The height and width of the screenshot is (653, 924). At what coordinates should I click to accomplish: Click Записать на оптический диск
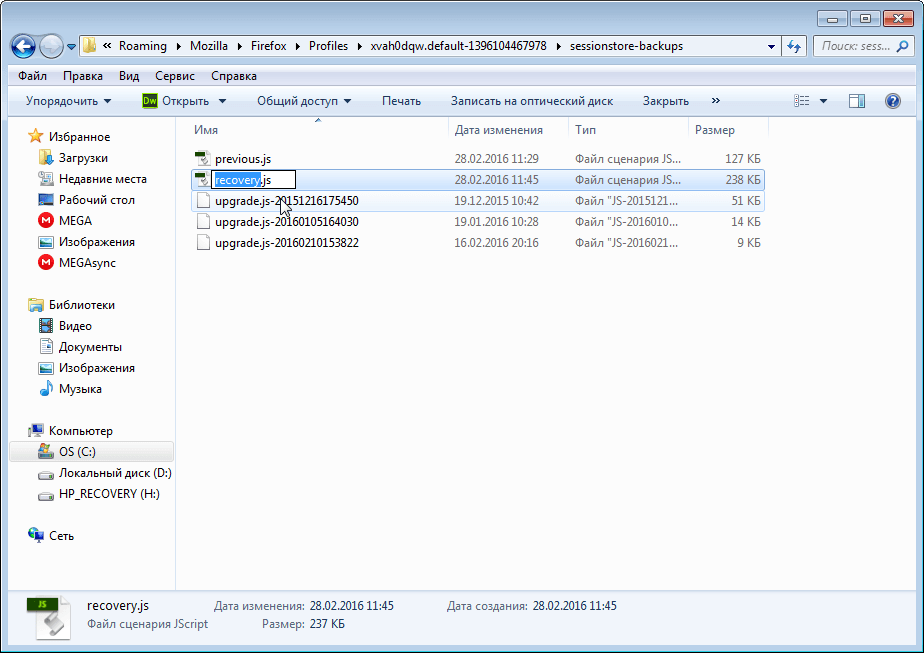tap(531, 101)
